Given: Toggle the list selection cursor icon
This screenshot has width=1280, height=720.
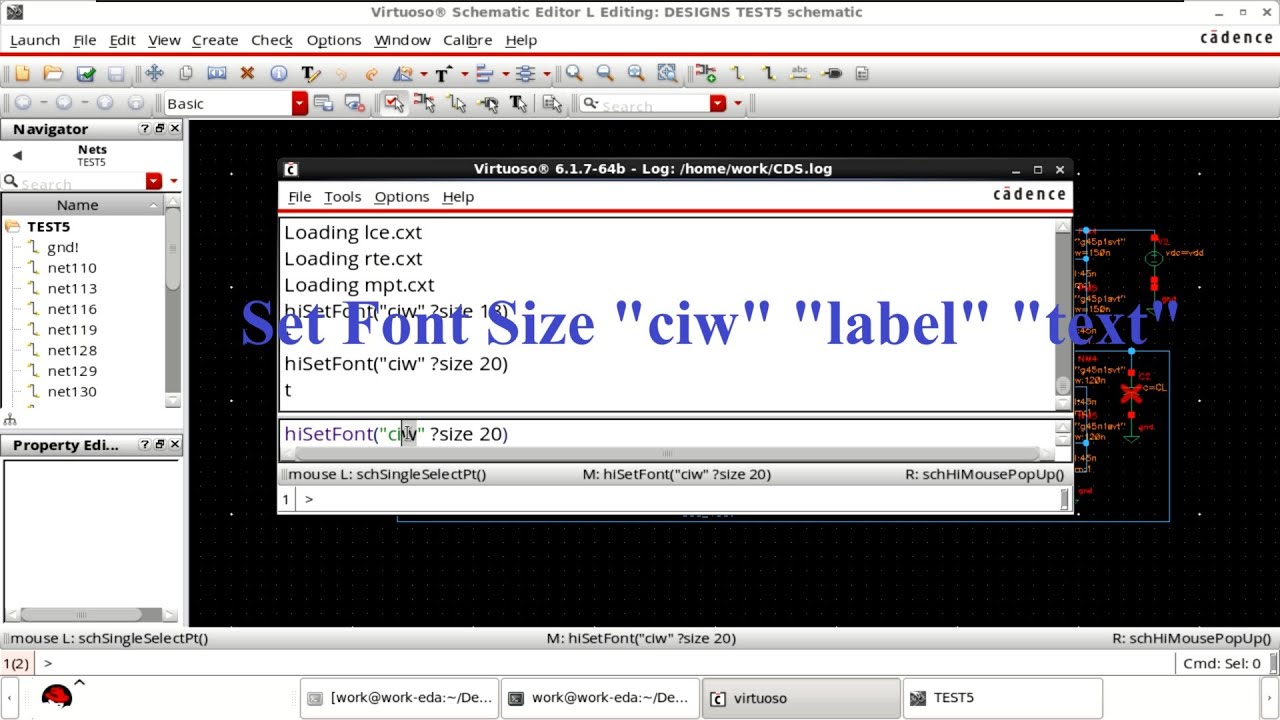Looking at the screenshot, I should [x=553, y=103].
